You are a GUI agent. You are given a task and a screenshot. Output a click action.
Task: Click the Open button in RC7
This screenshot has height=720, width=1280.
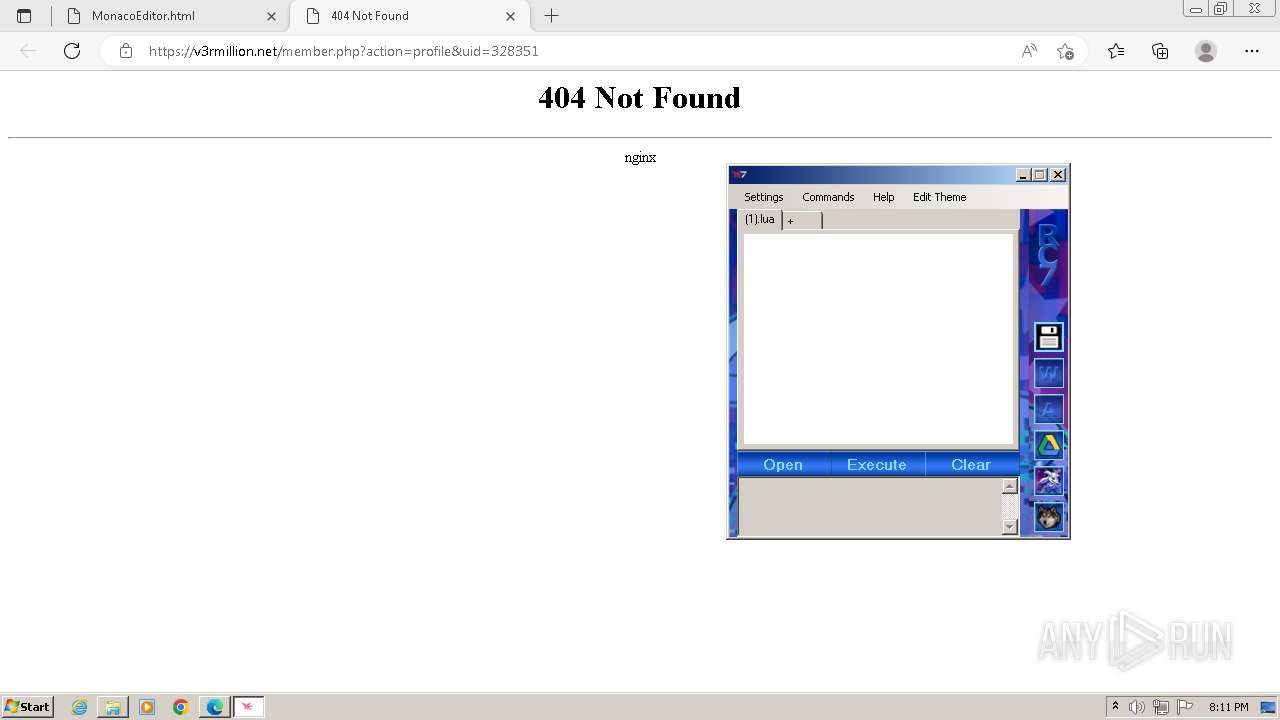point(783,464)
